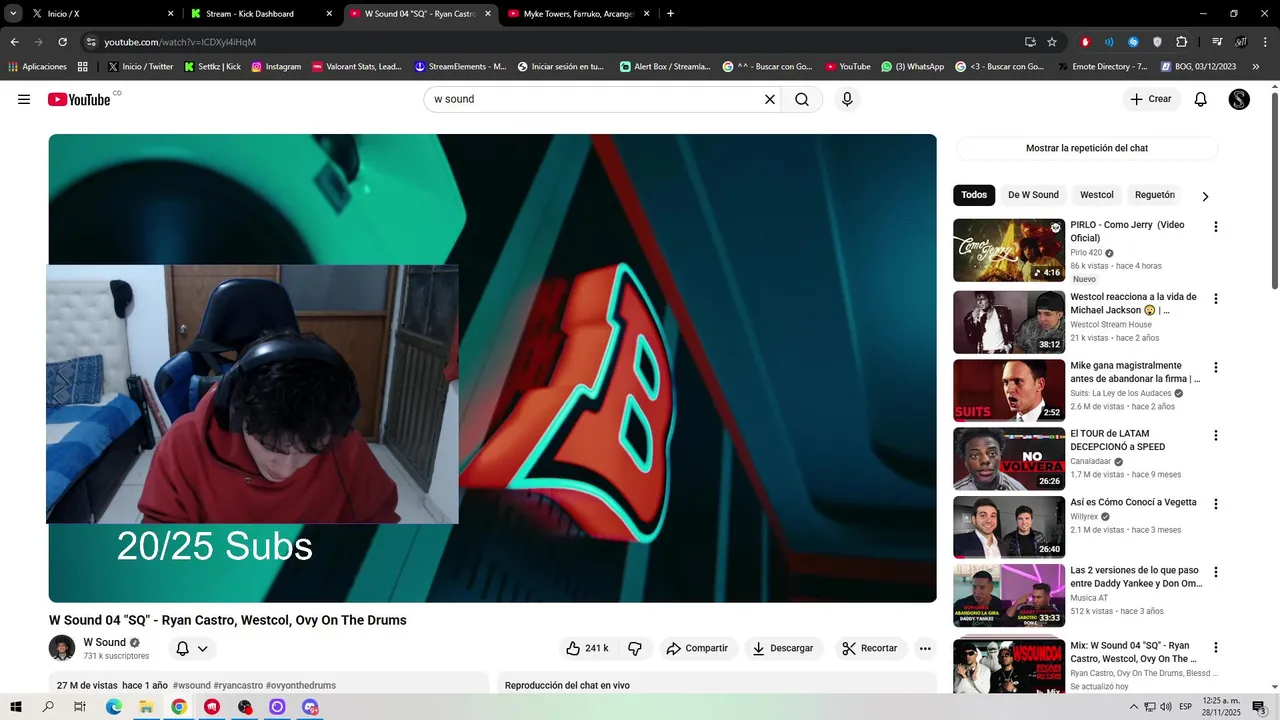The image size is (1280, 720).
Task: Open the YouTube hamburger guide menu
Action: (24, 99)
